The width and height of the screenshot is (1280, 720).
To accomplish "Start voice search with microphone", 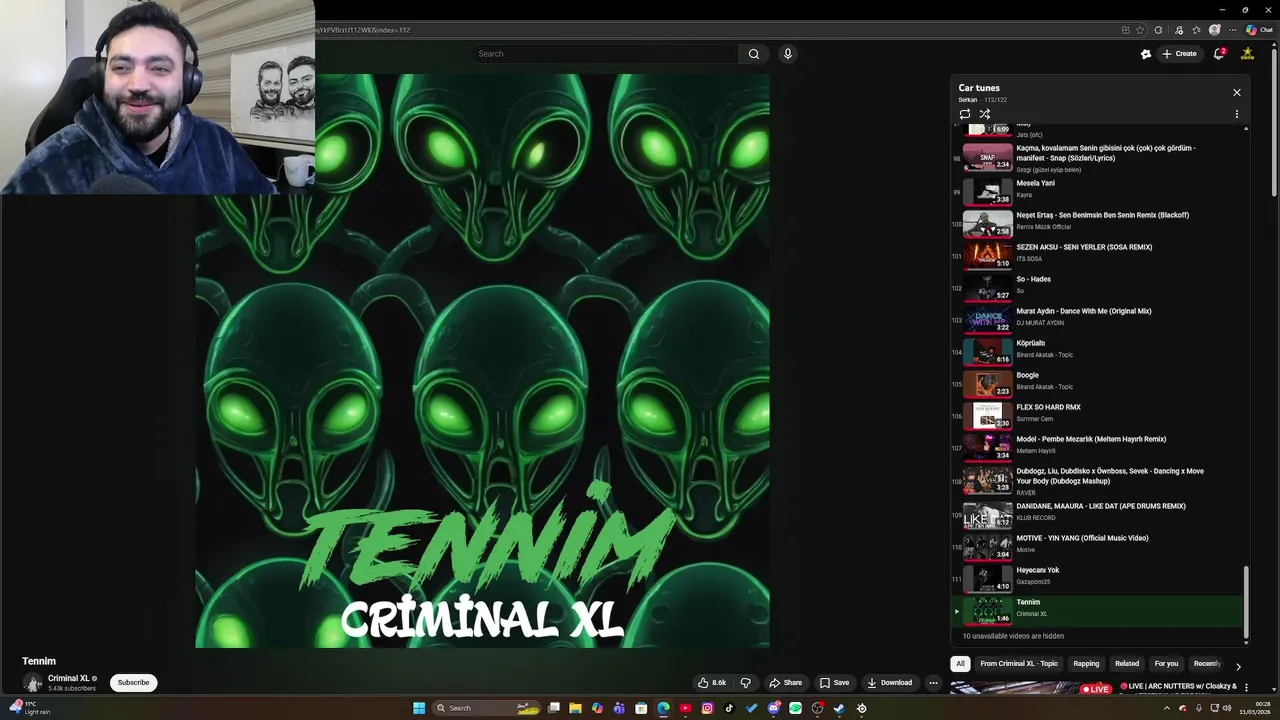I will (x=788, y=54).
